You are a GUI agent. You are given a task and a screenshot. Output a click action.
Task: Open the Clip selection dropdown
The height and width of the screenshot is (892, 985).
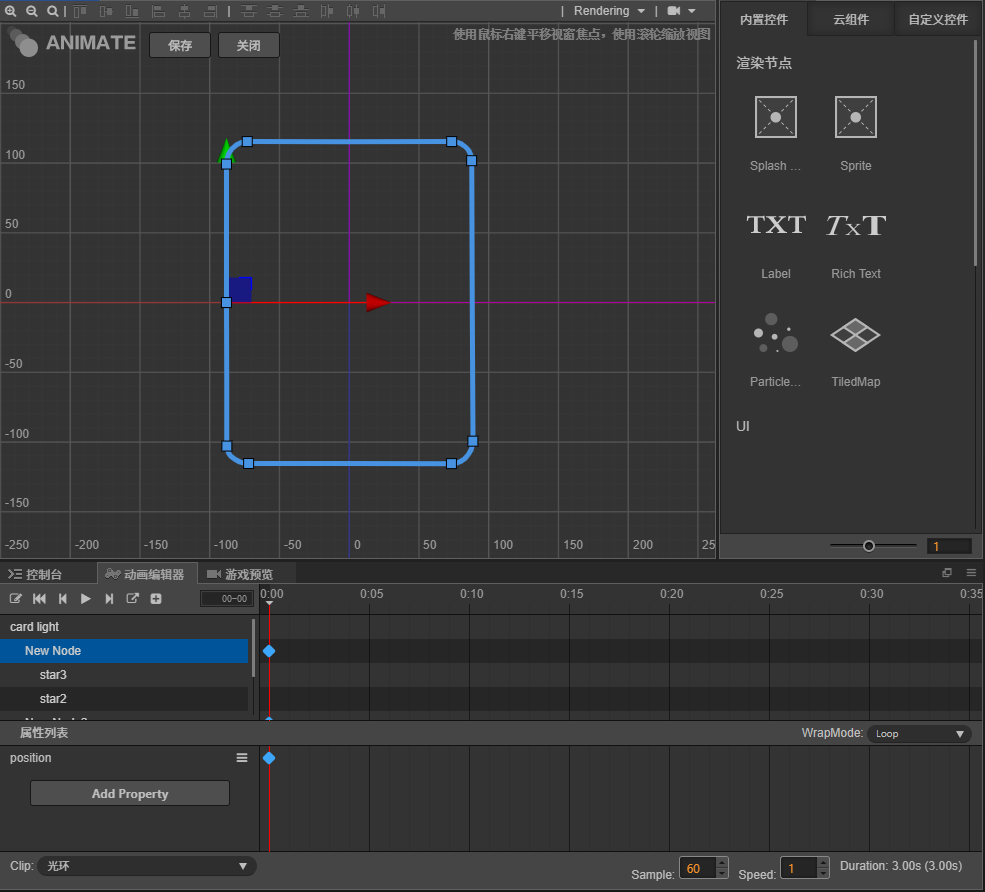point(147,866)
